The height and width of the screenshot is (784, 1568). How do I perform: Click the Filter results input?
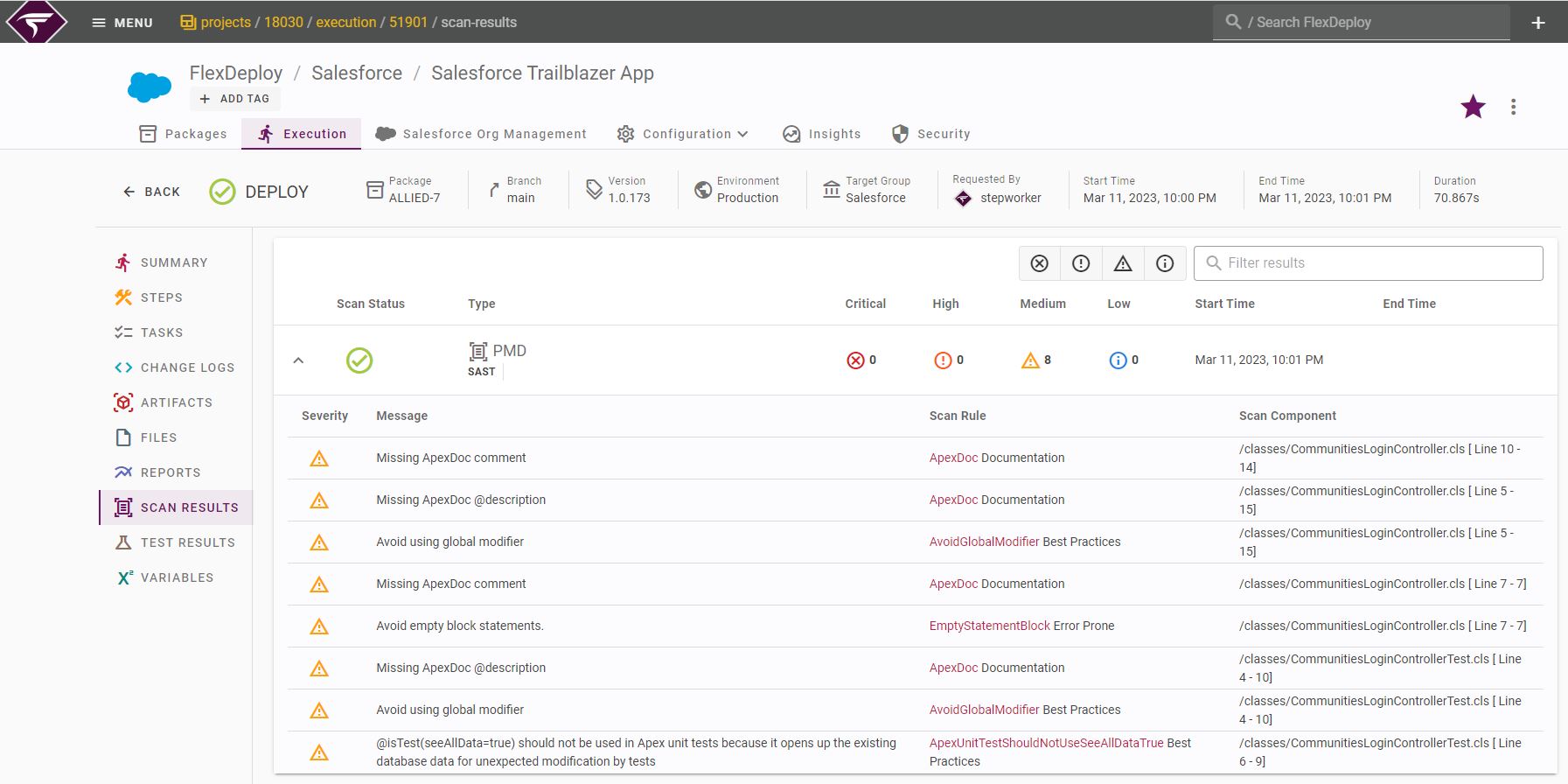pyautogui.click(x=1368, y=263)
